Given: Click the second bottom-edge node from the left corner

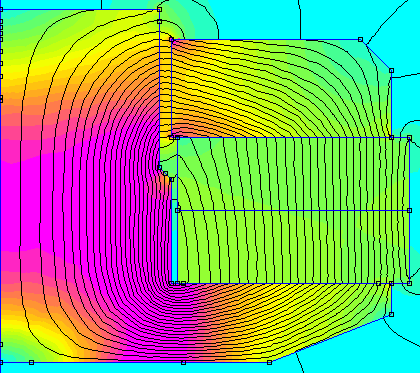Looking at the screenshot, I should 31,362.
